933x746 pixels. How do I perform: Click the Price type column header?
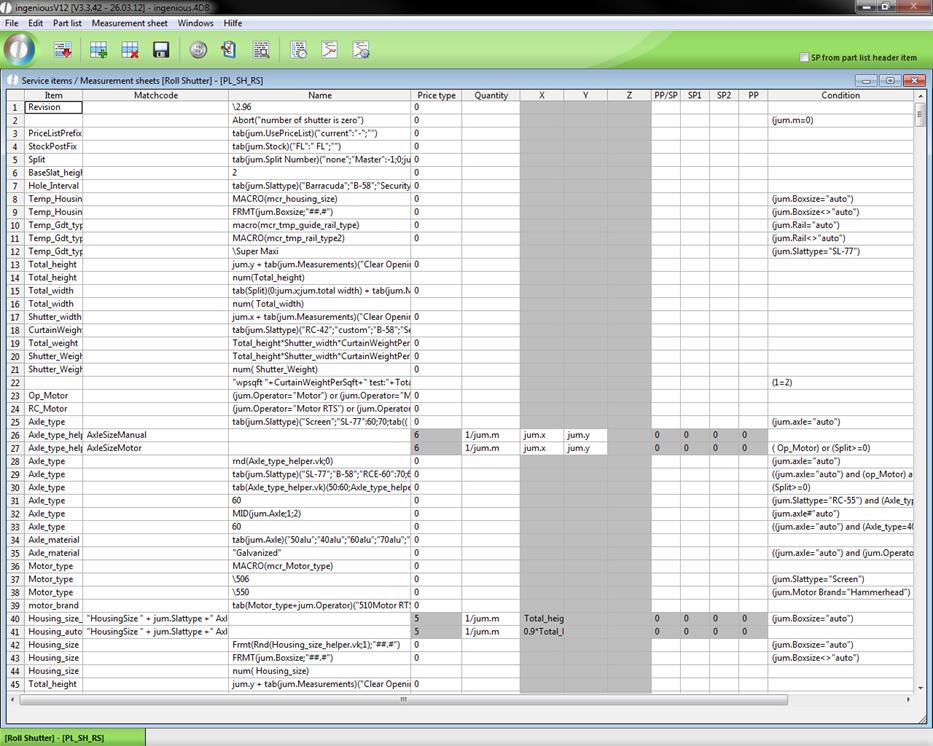(436, 95)
